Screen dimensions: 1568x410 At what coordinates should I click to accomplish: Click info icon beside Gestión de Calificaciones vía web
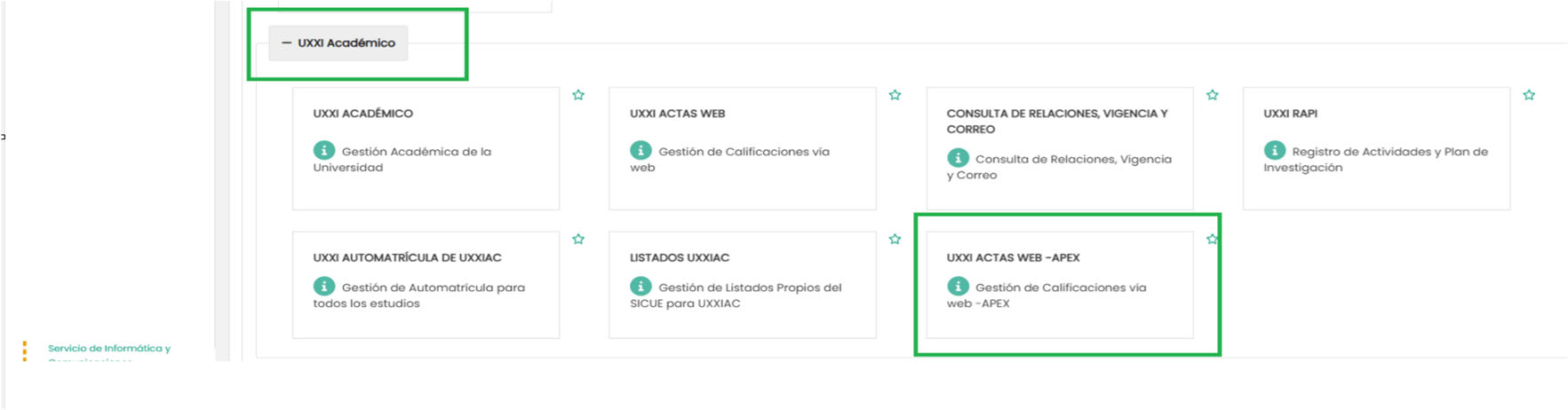(x=641, y=150)
